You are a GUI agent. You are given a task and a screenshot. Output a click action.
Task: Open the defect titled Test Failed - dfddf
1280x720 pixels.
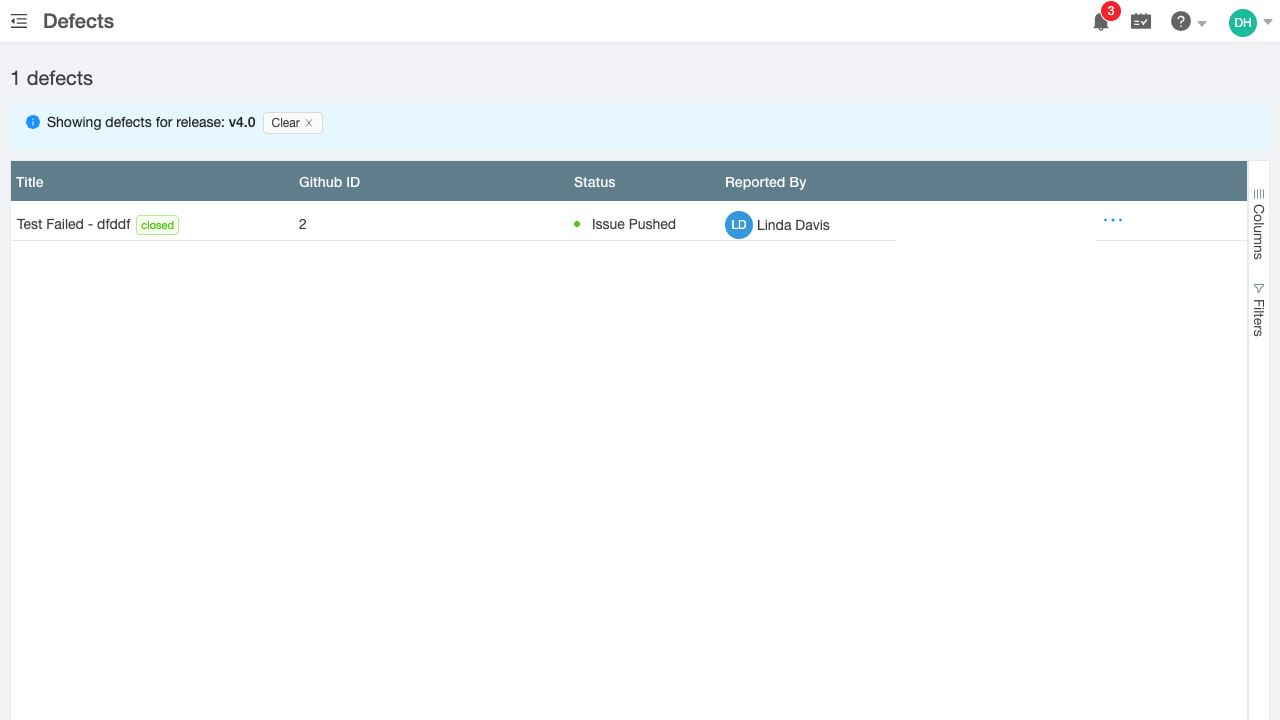72,224
